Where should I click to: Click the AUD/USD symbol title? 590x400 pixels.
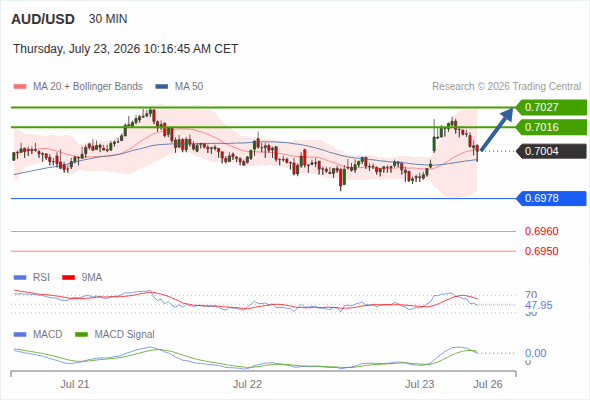(43, 19)
